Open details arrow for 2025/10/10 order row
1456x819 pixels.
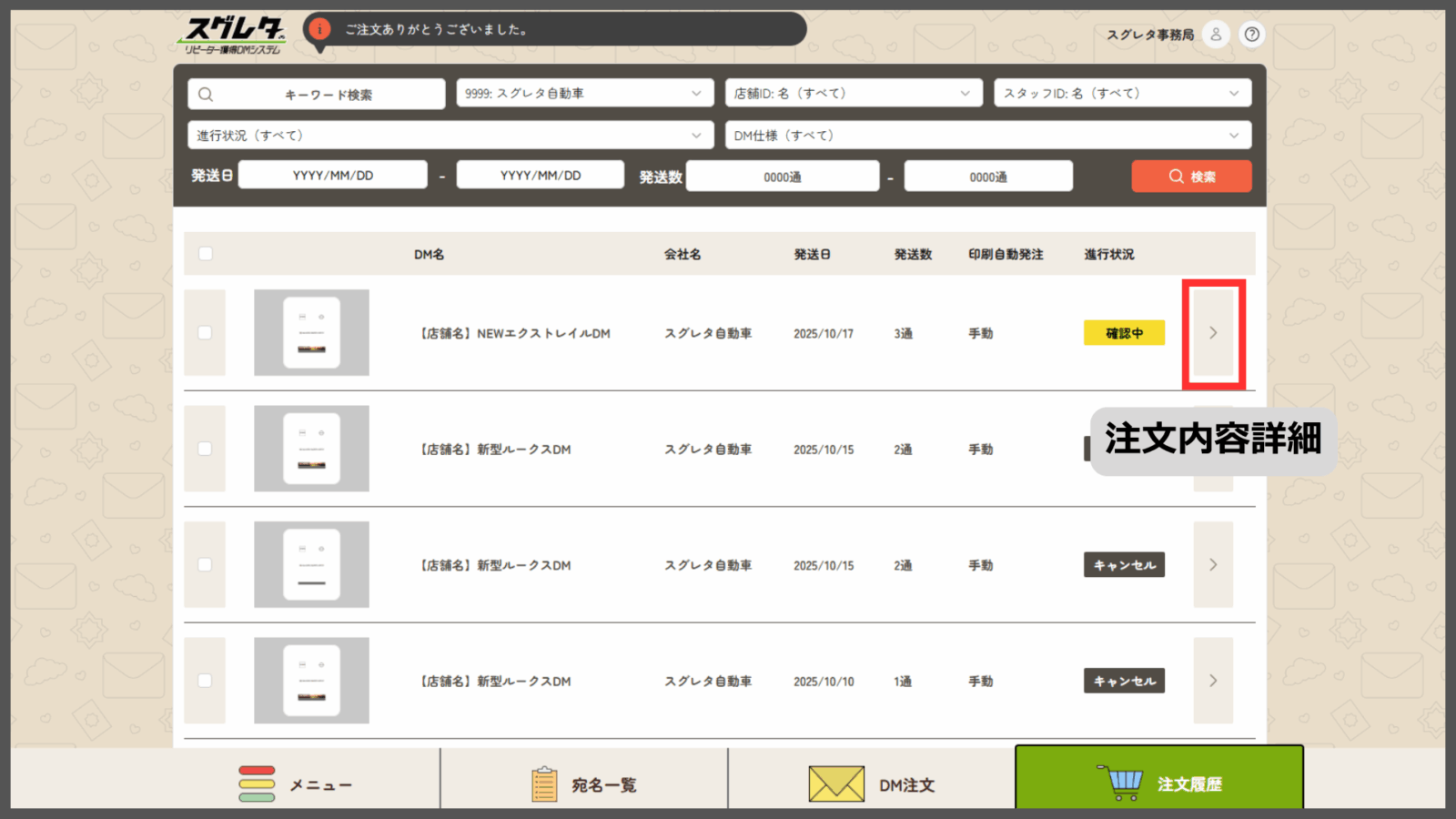pos(1213,681)
